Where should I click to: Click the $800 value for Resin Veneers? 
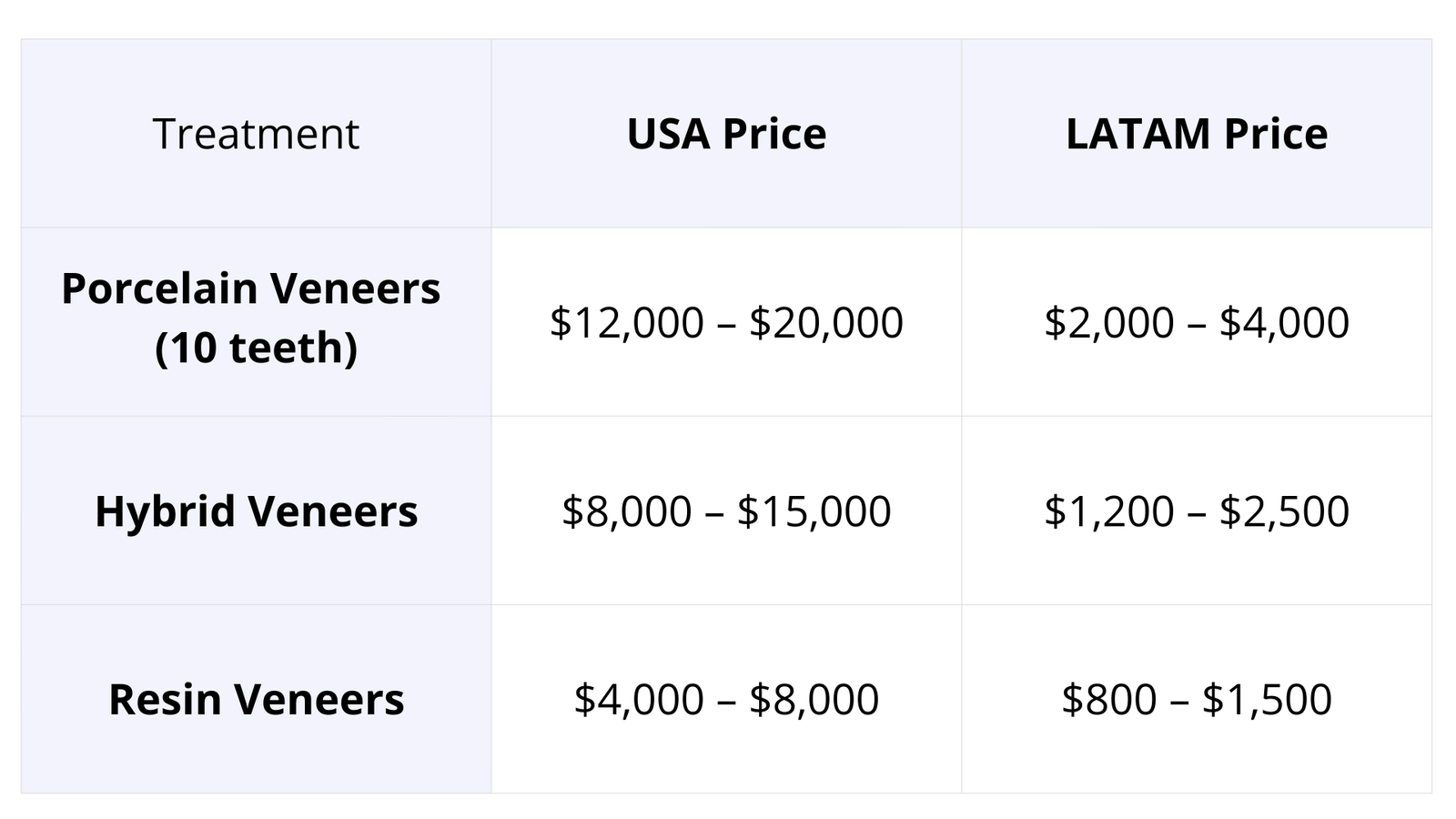click(x=1108, y=699)
